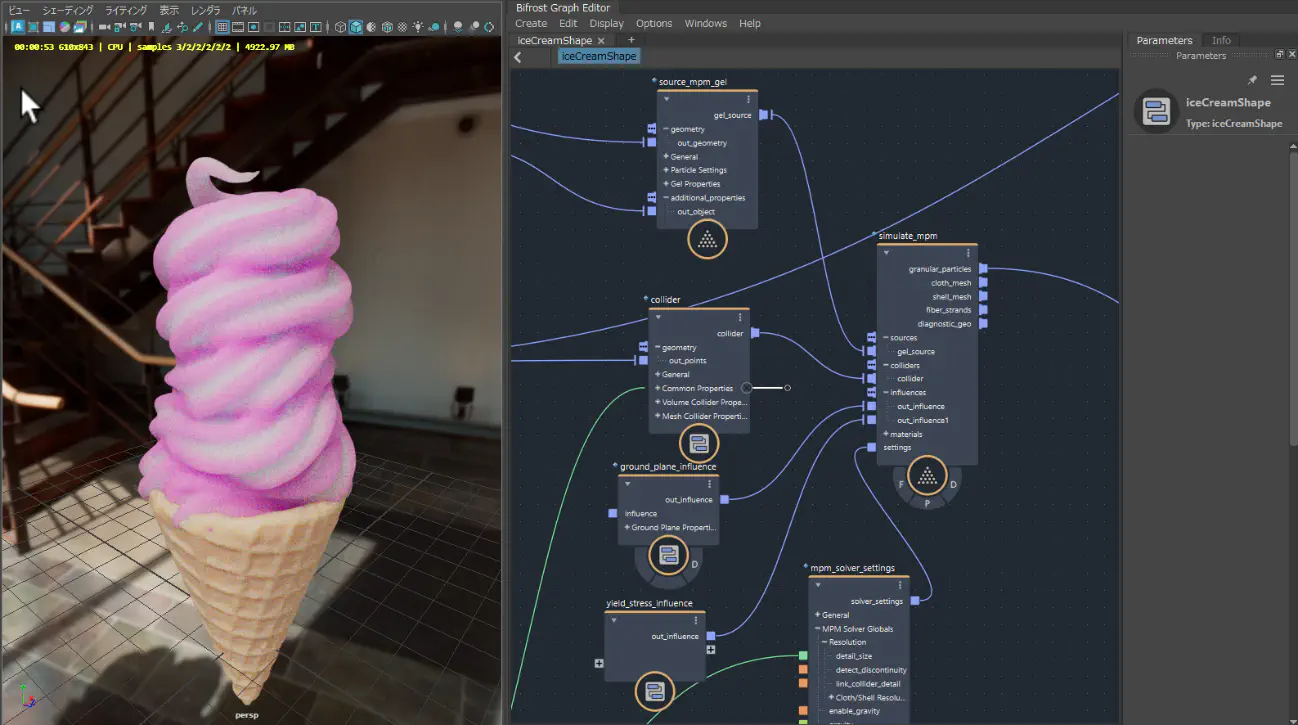Add a new graph tab with plus button
The height and width of the screenshot is (725, 1298).
coord(631,40)
